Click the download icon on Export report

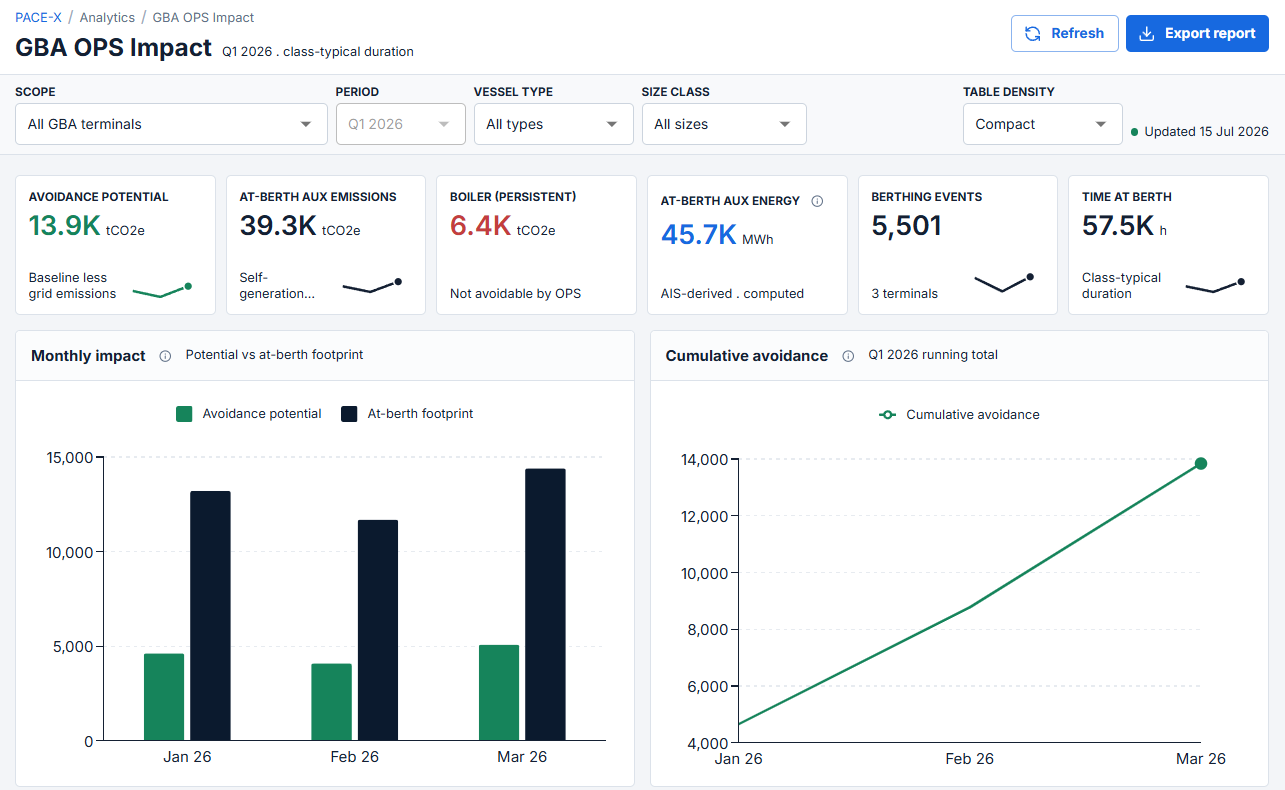[1147, 33]
